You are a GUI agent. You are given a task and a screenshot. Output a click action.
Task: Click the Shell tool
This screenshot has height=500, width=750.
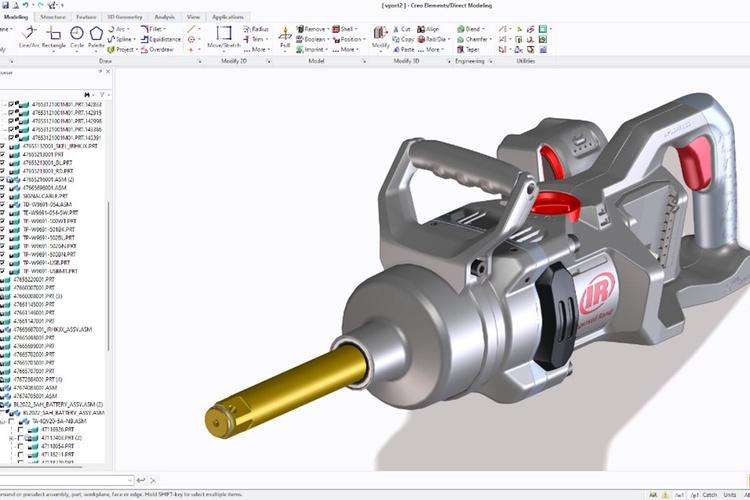coord(345,29)
